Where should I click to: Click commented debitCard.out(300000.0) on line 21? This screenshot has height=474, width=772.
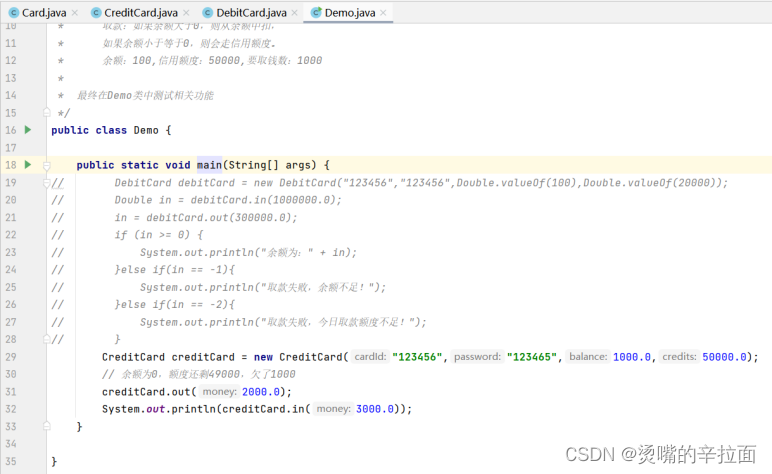pos(219,218)
